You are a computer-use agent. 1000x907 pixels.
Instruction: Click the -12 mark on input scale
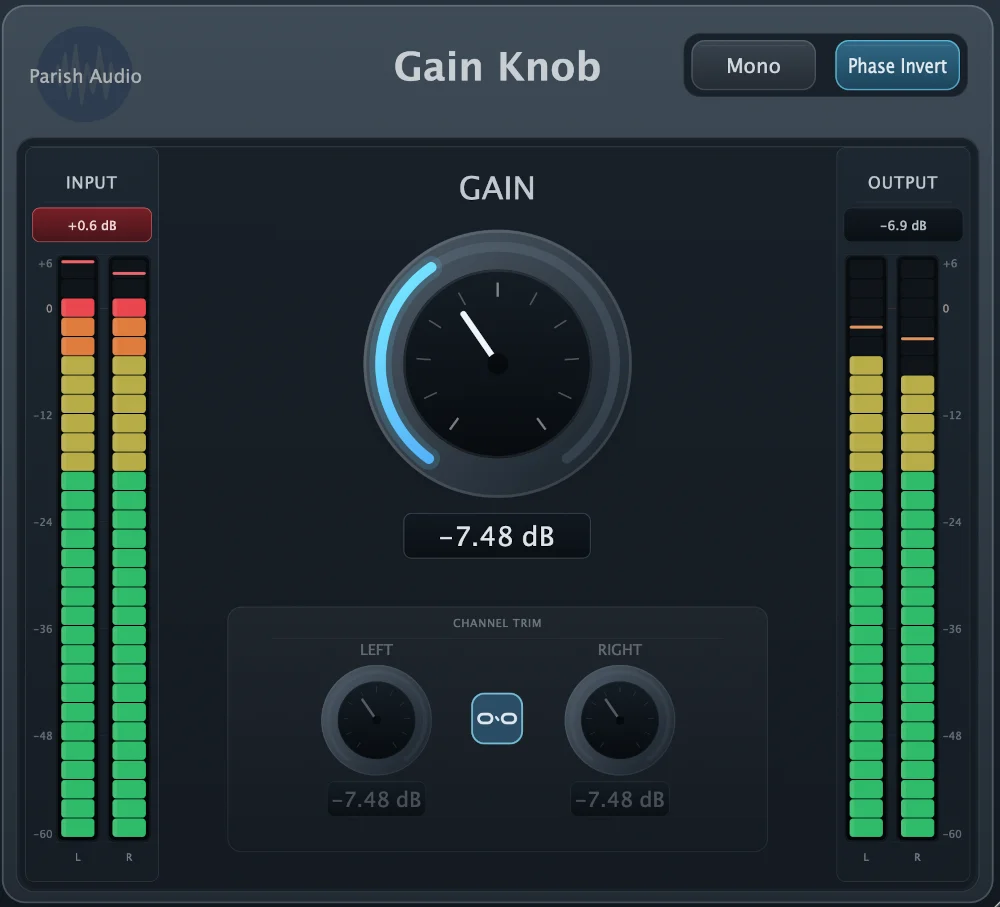43,415
